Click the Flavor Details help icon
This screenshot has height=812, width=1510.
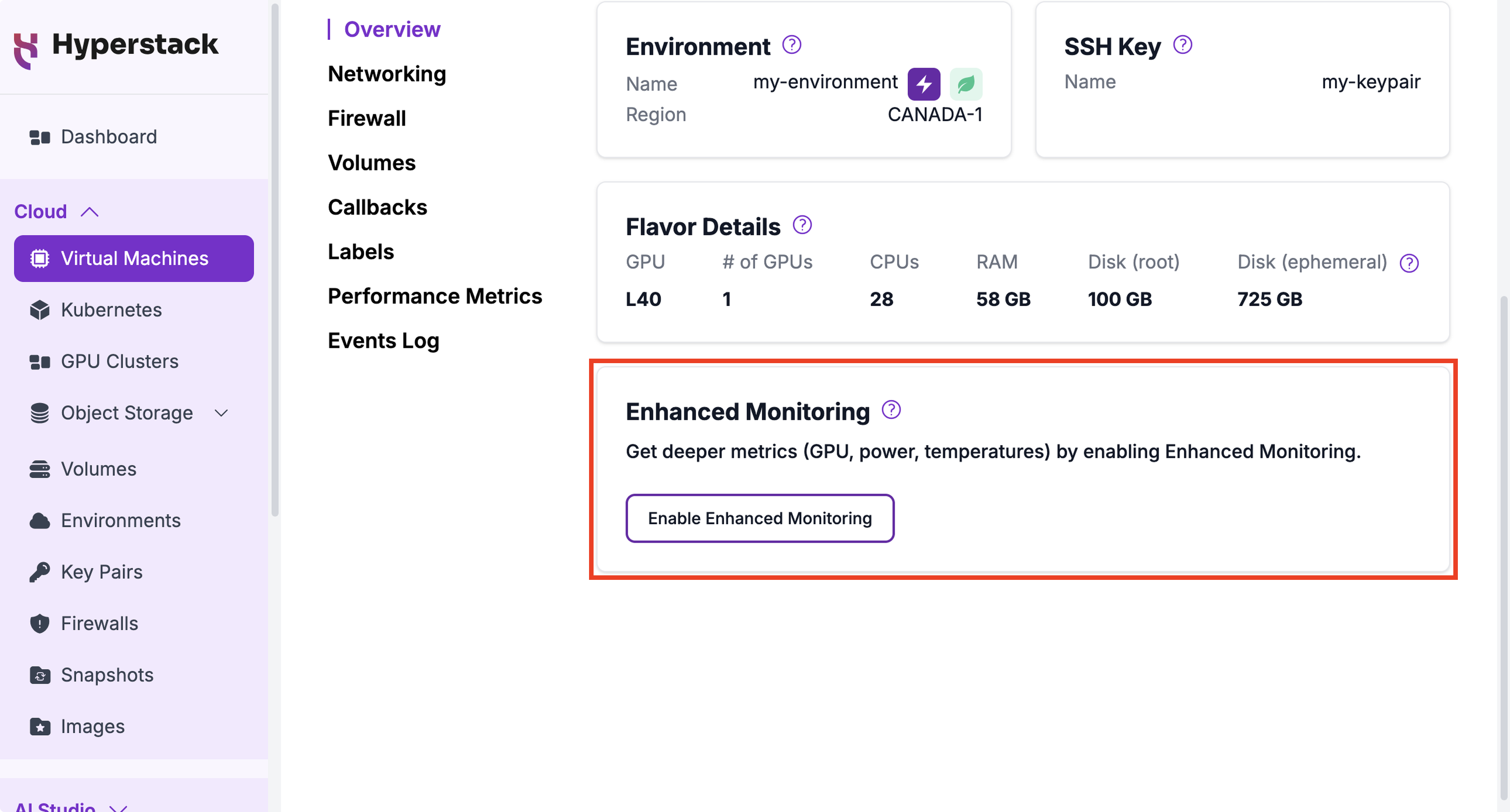click(x=802, y=225)
